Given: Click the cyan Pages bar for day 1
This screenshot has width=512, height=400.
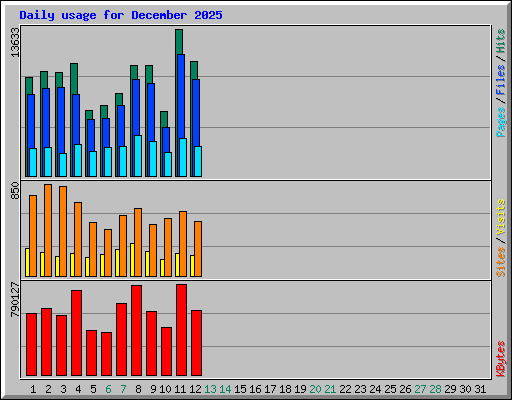Looking at the screenshot, I should click(x=33, y=162).
